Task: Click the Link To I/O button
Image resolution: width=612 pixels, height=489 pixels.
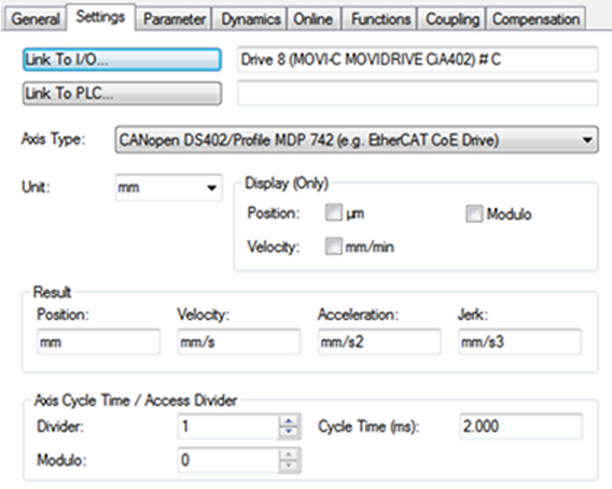Action: pos(121,59)
